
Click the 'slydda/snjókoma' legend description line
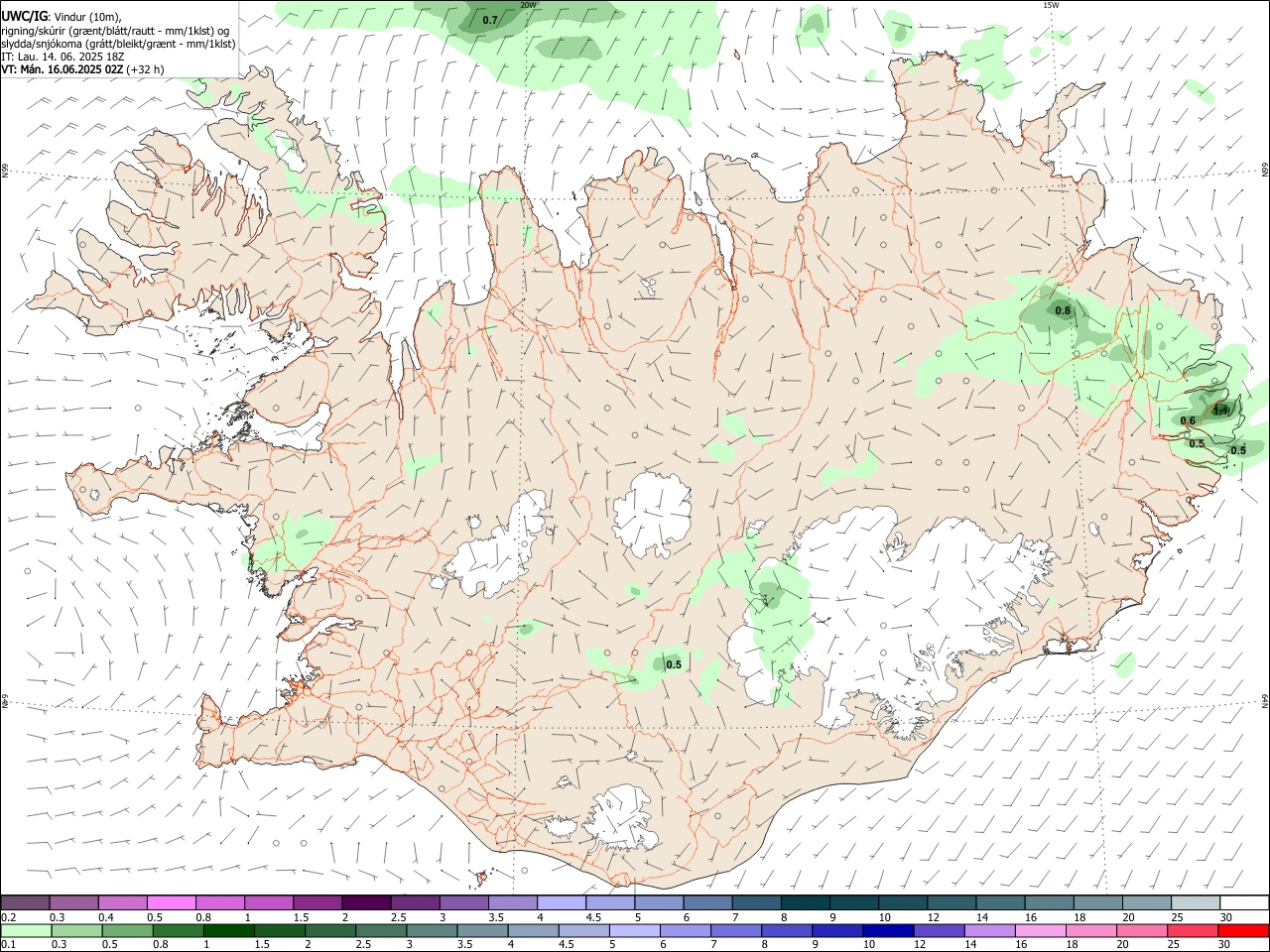pyautogui.click(x=118, y=44)
